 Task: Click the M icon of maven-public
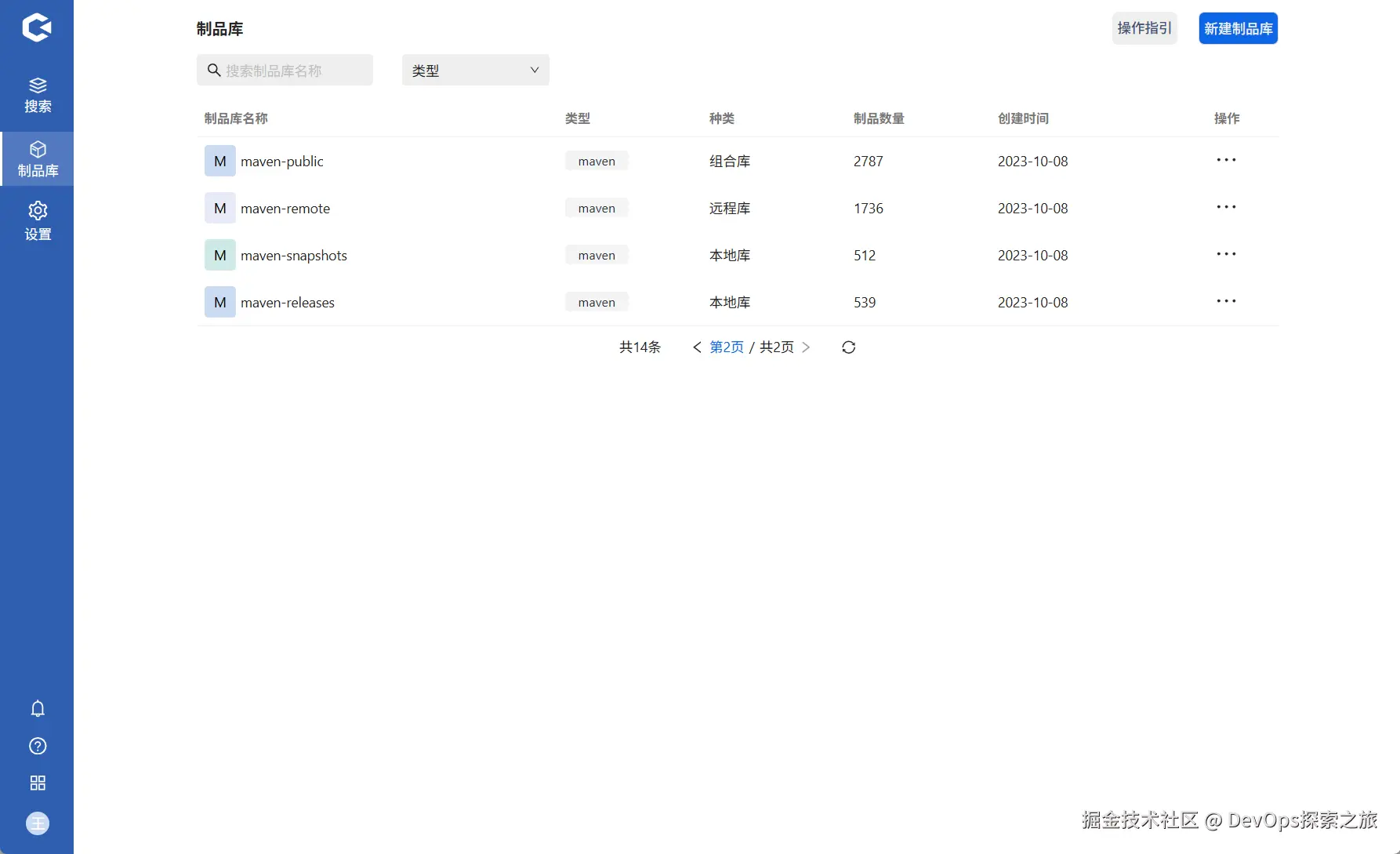tap(220, 161)
